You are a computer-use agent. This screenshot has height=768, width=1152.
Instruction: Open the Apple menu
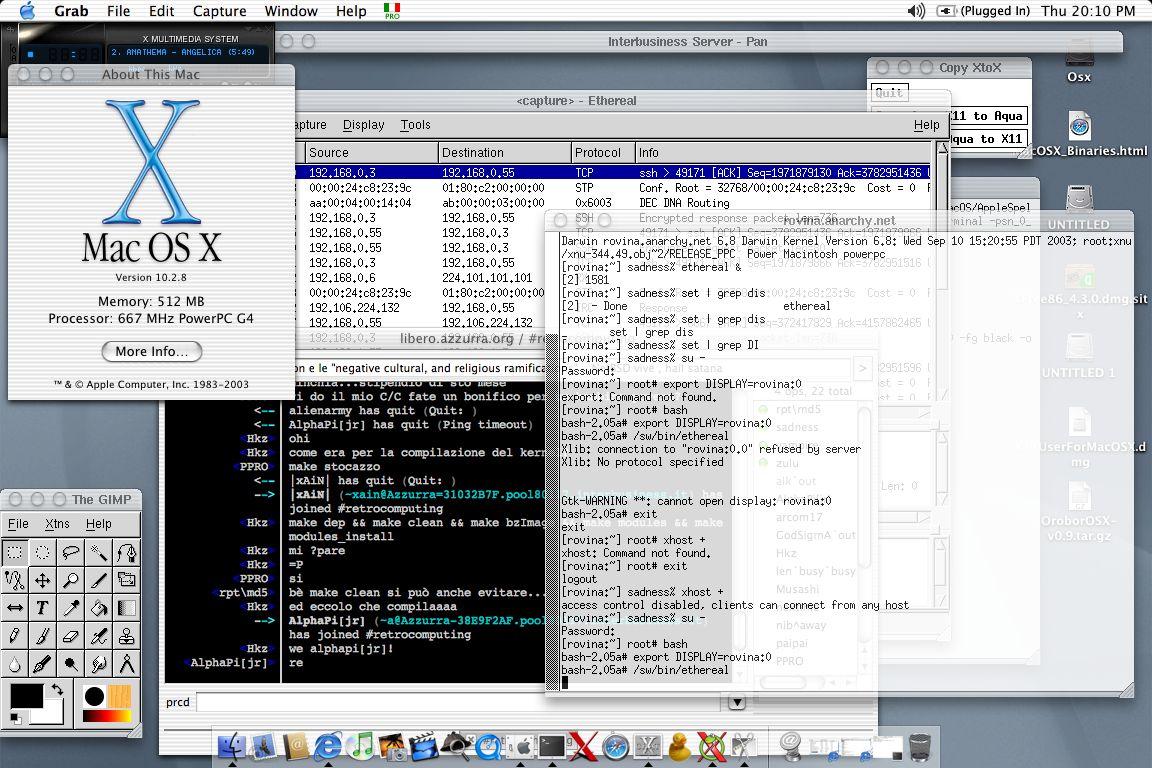tap(27, 10)
